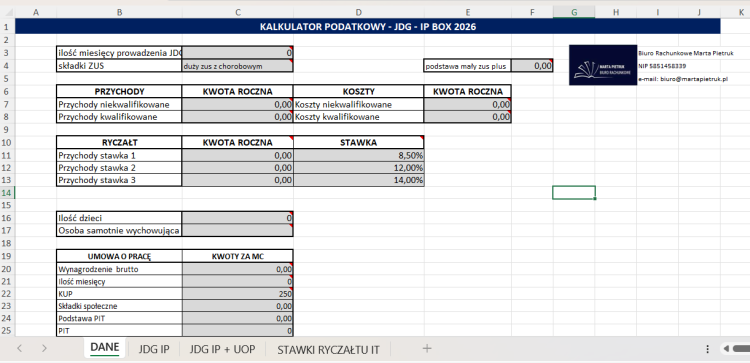Select the 12,00% rate cell
The image size is (750, 363).
point(359,167)
